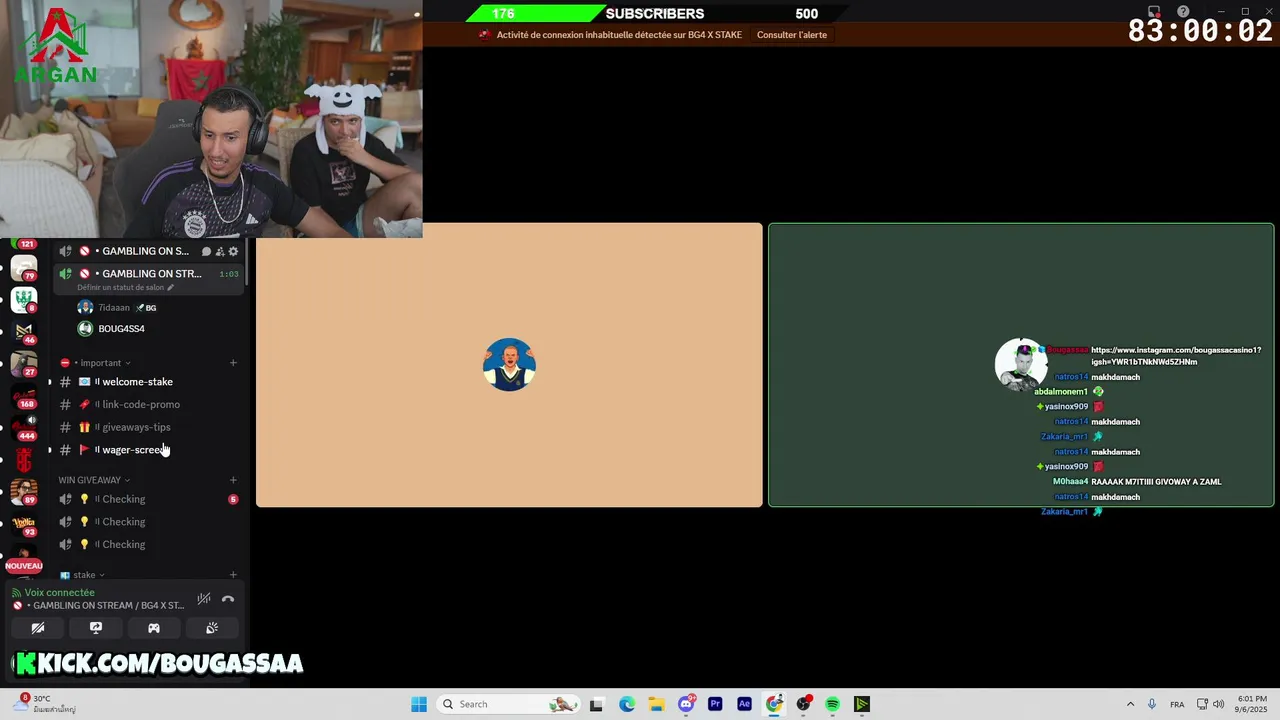This screenshot has width=1280, height=720.
Task: Open the Discord help question-mark icon
Action: pos(1183,12)
